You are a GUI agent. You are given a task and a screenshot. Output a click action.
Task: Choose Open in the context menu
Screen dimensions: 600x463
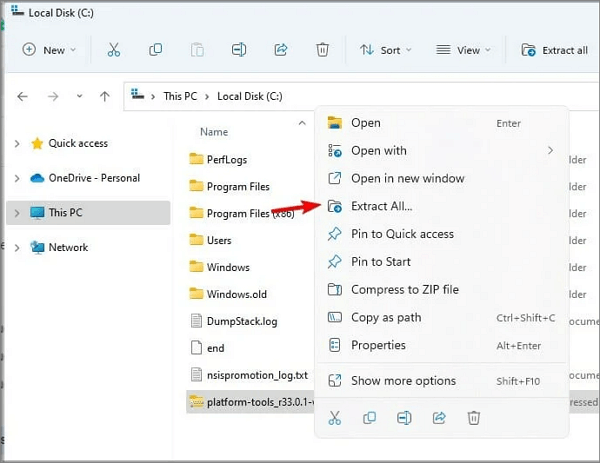pyautogui.click(x=441, y=123)
